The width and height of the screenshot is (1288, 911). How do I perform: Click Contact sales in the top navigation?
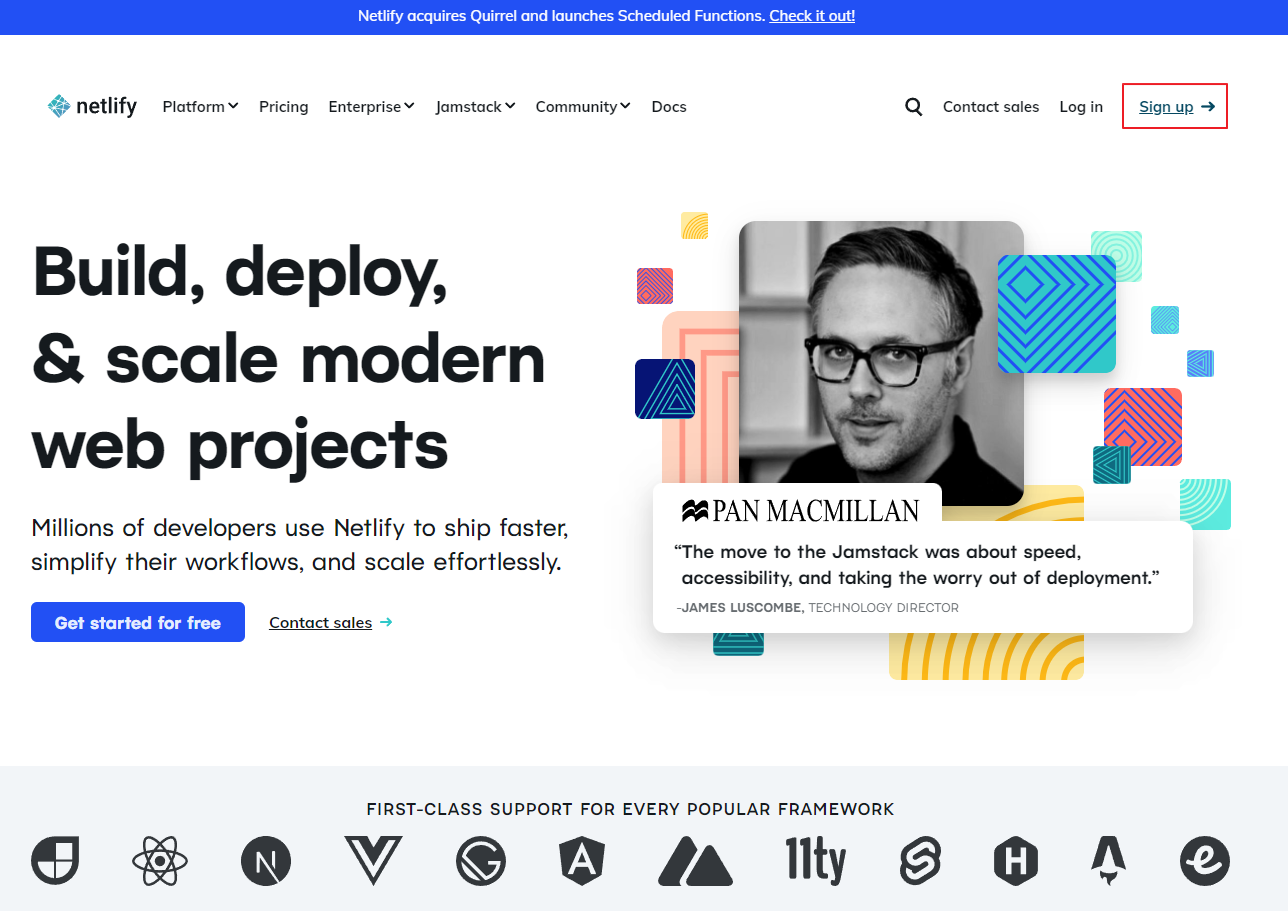coord(991,107)
